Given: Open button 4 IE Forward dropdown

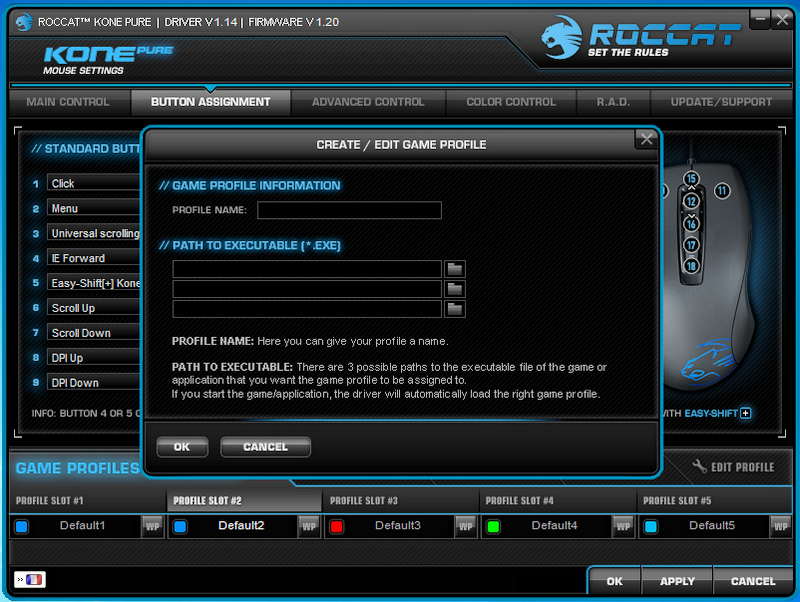Looking at the screenshot, I should [x=94, y=258].
